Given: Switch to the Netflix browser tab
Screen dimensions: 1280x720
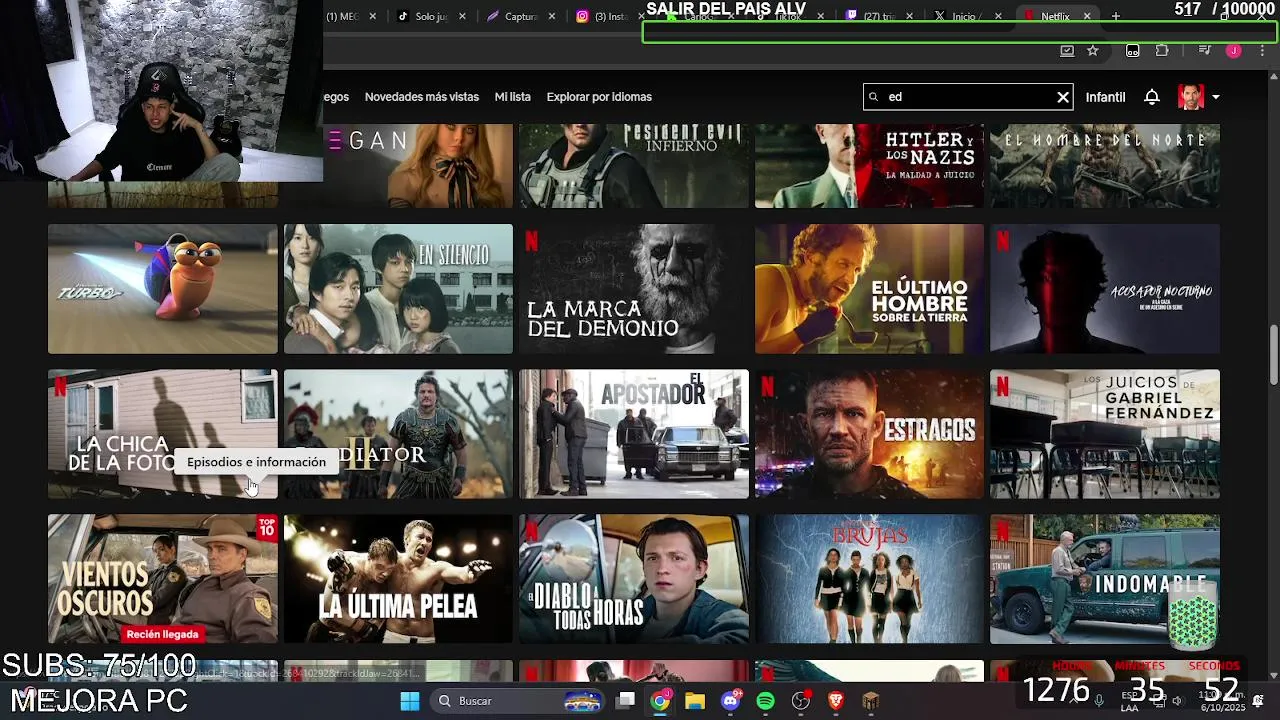Looking at the screenshot, I should click(1058, 16).
